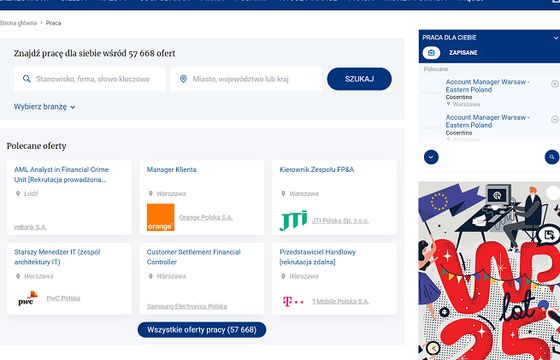Click Warszawa under Manager Klienta

[x=171, y=194]
